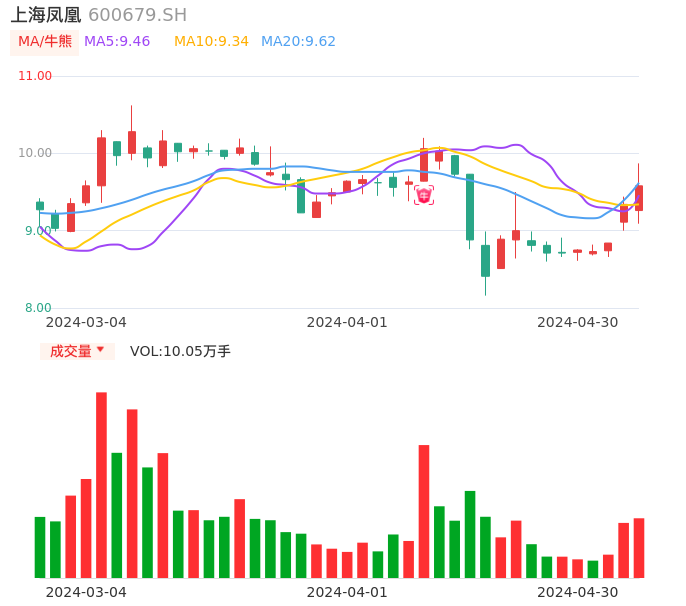Click the 2024-03-04 date label under volume chart

tap(86, 592)
